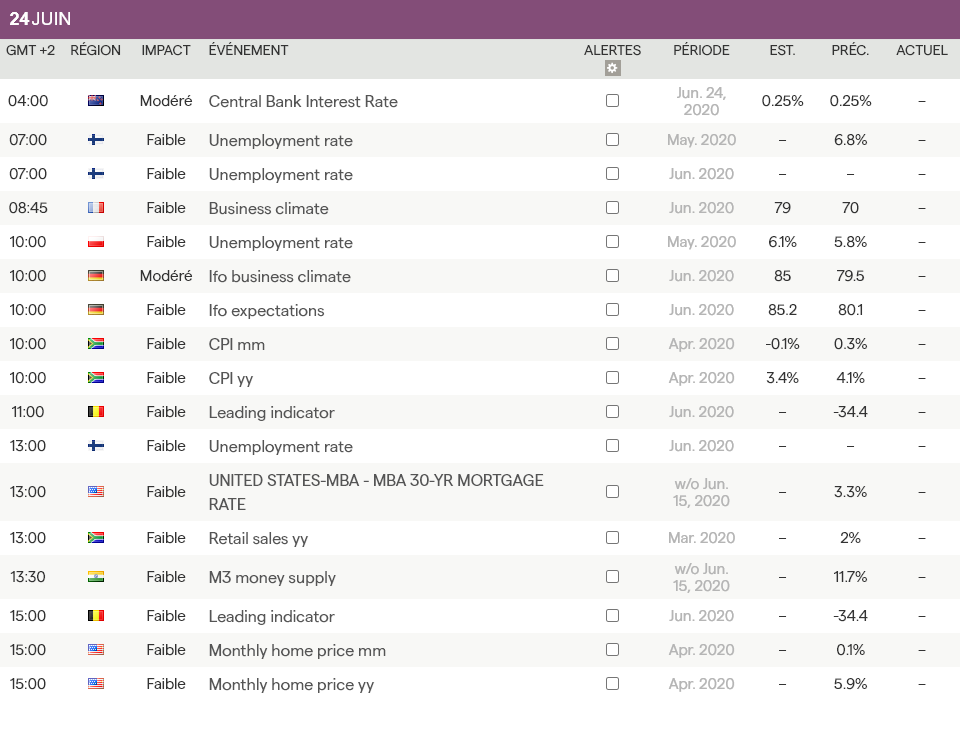Enable alert checkbox for Central Bank Interest Rate
971x744 pixels.
[612, 101]
